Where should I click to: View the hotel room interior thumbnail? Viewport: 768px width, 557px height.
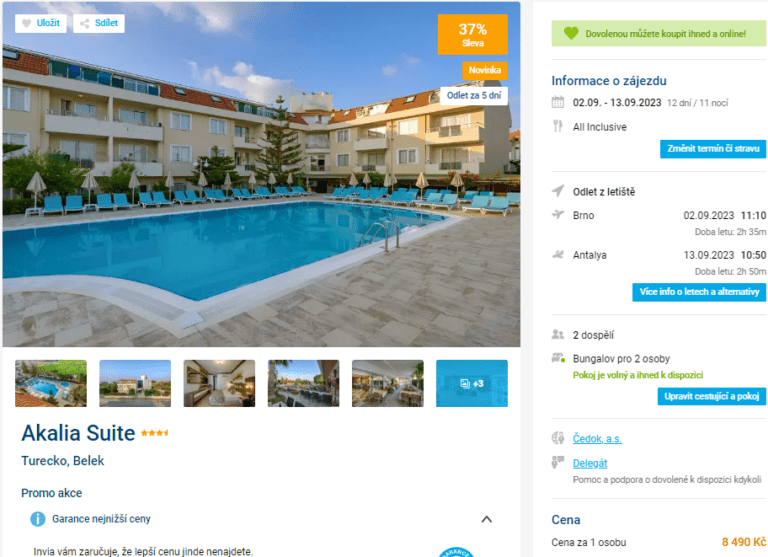[x=219, y=384]
